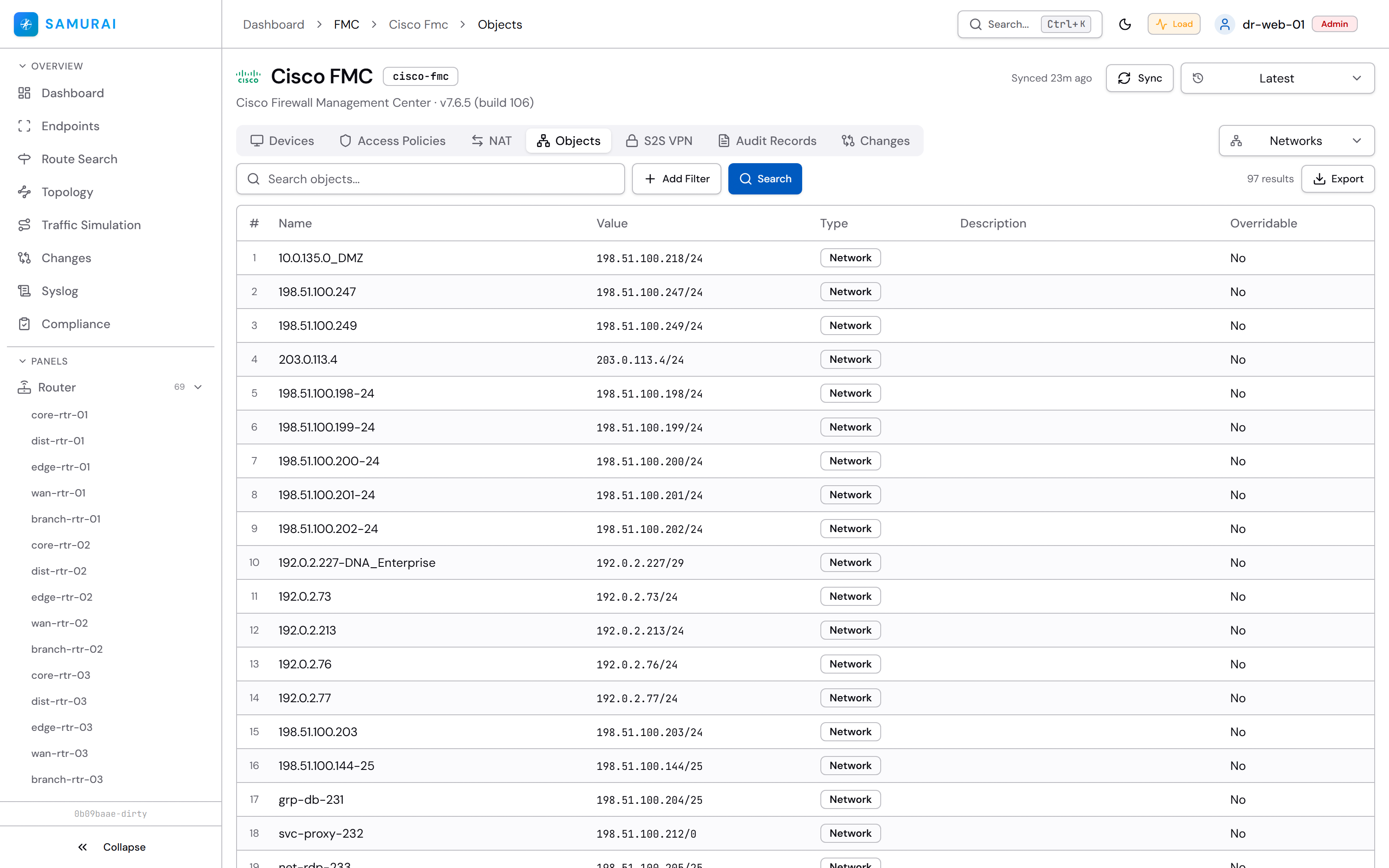
Task: Click the Load status indicator
Action: [x=1174, y=24]
